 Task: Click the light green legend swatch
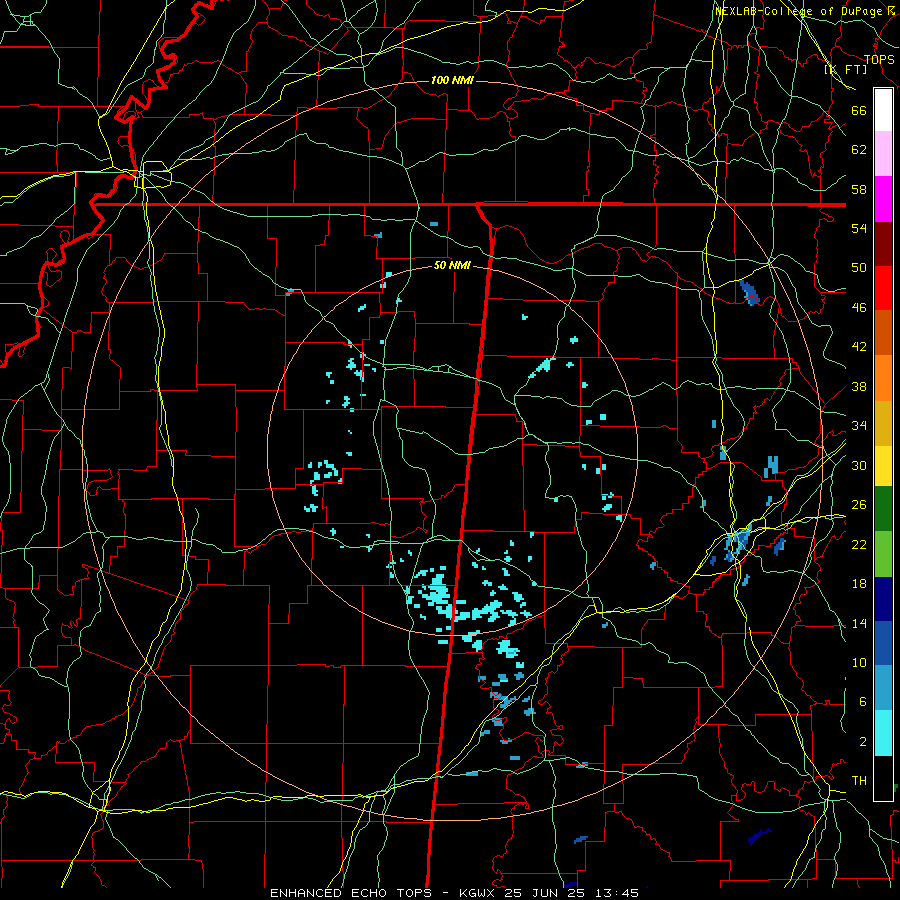(x=883, y=554)
